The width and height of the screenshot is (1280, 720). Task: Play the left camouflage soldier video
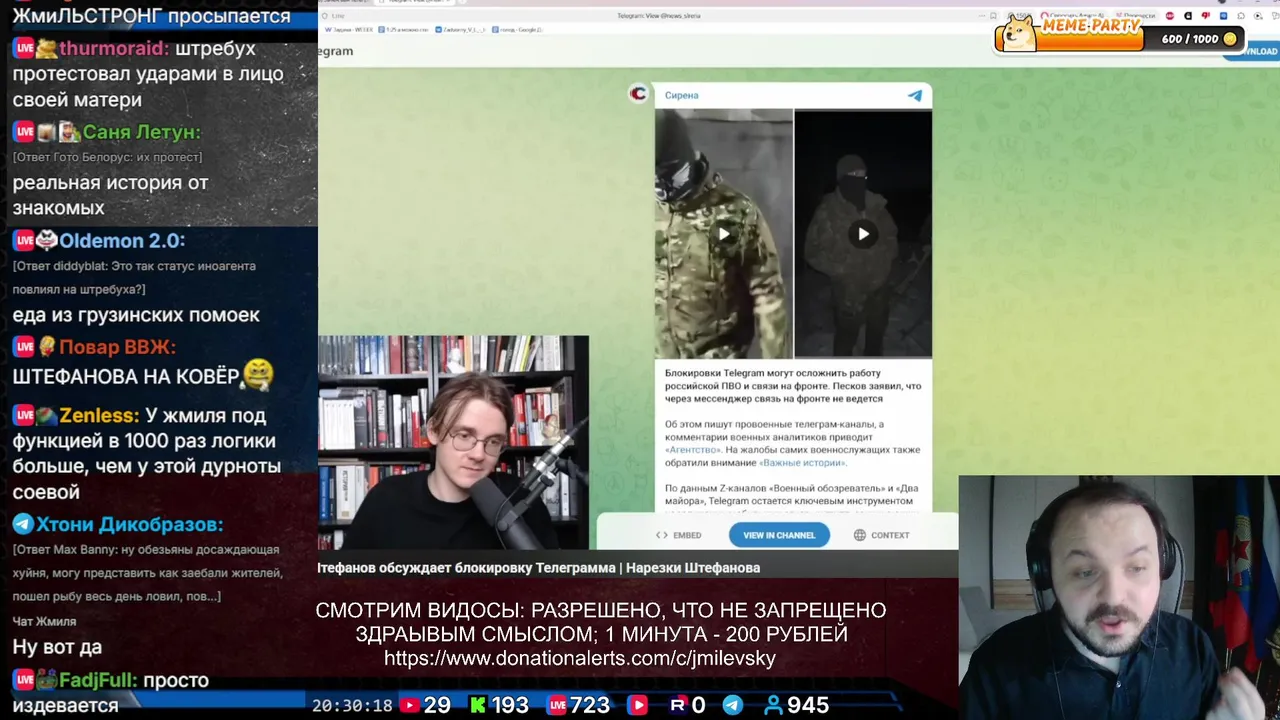pyautogui.click(x=723, y=234)
